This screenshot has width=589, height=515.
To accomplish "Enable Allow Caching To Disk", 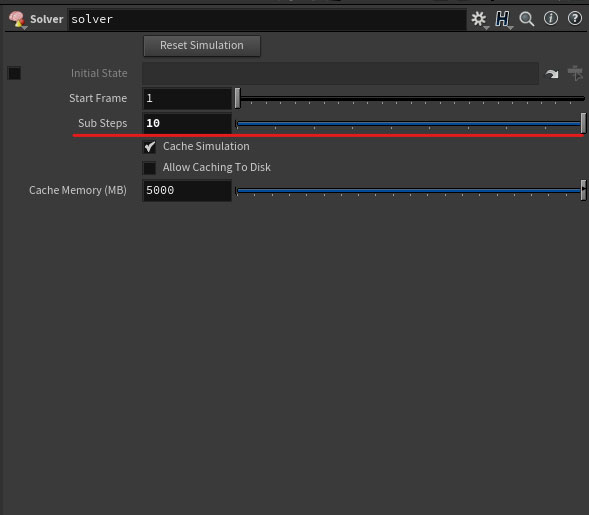I will point(150,168).
